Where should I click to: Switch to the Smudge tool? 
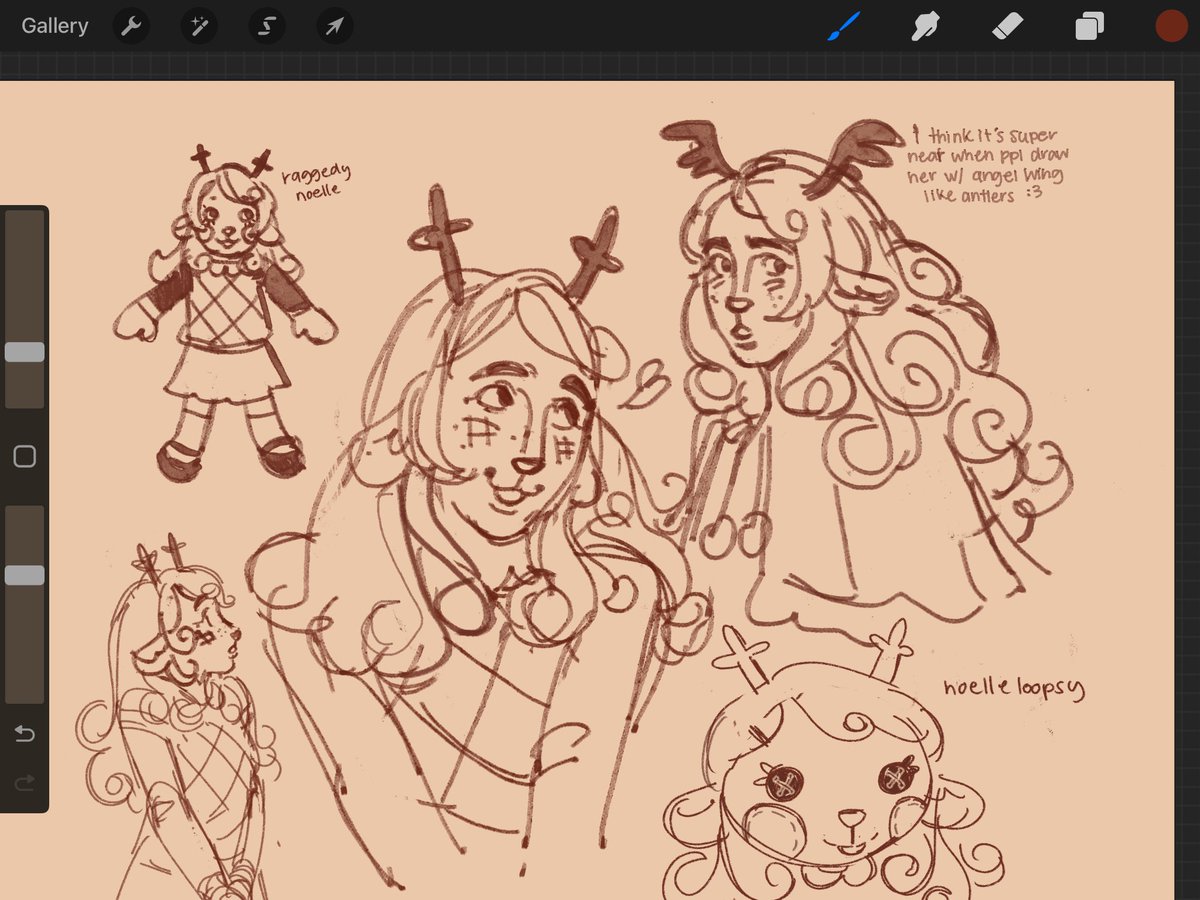tap(925, 26)
